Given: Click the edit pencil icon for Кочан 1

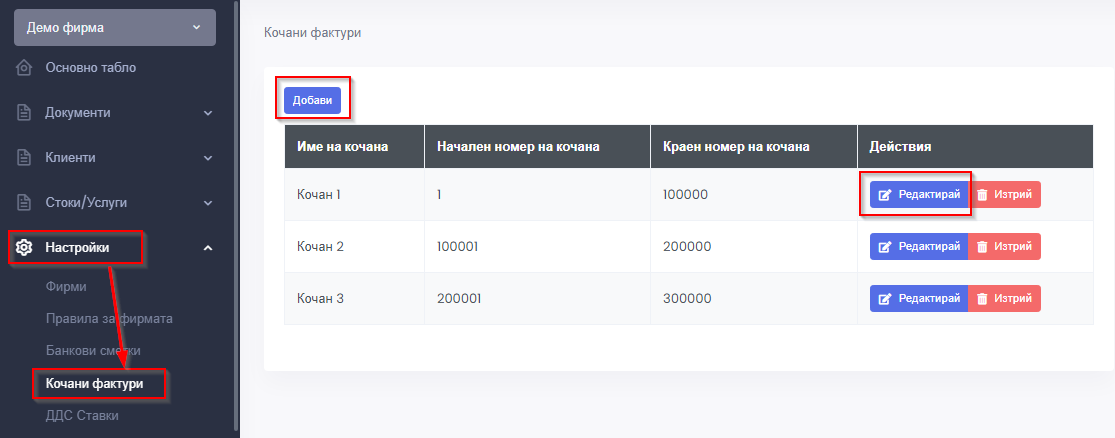Looking at the screenshot, I should pyautogui.click(x=884, y=195).
